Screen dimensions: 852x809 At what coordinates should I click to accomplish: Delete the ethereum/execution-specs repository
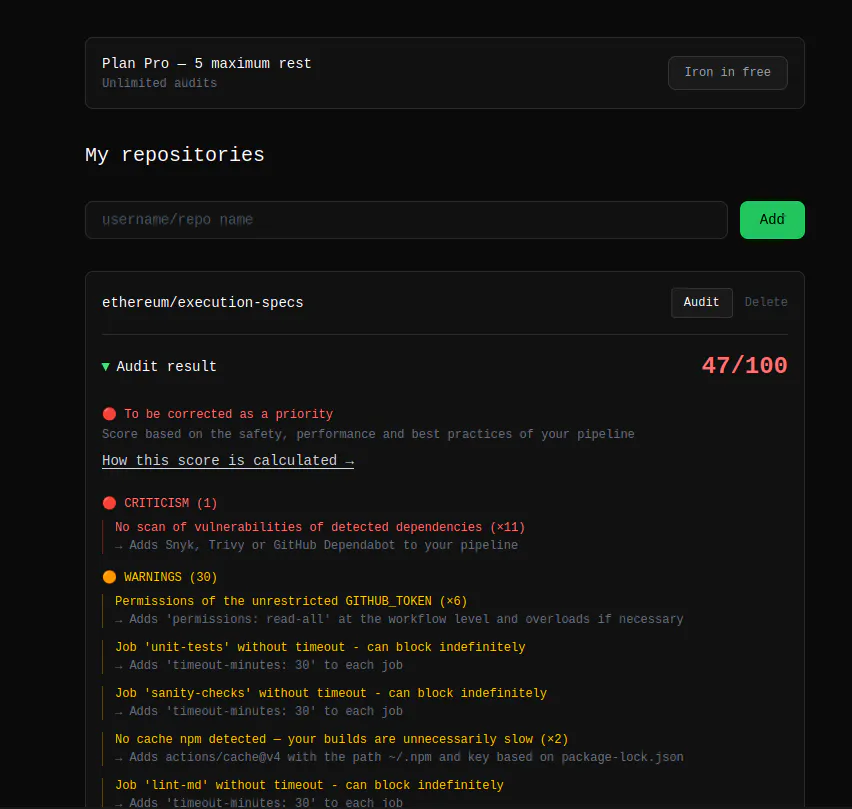(765, 302)
